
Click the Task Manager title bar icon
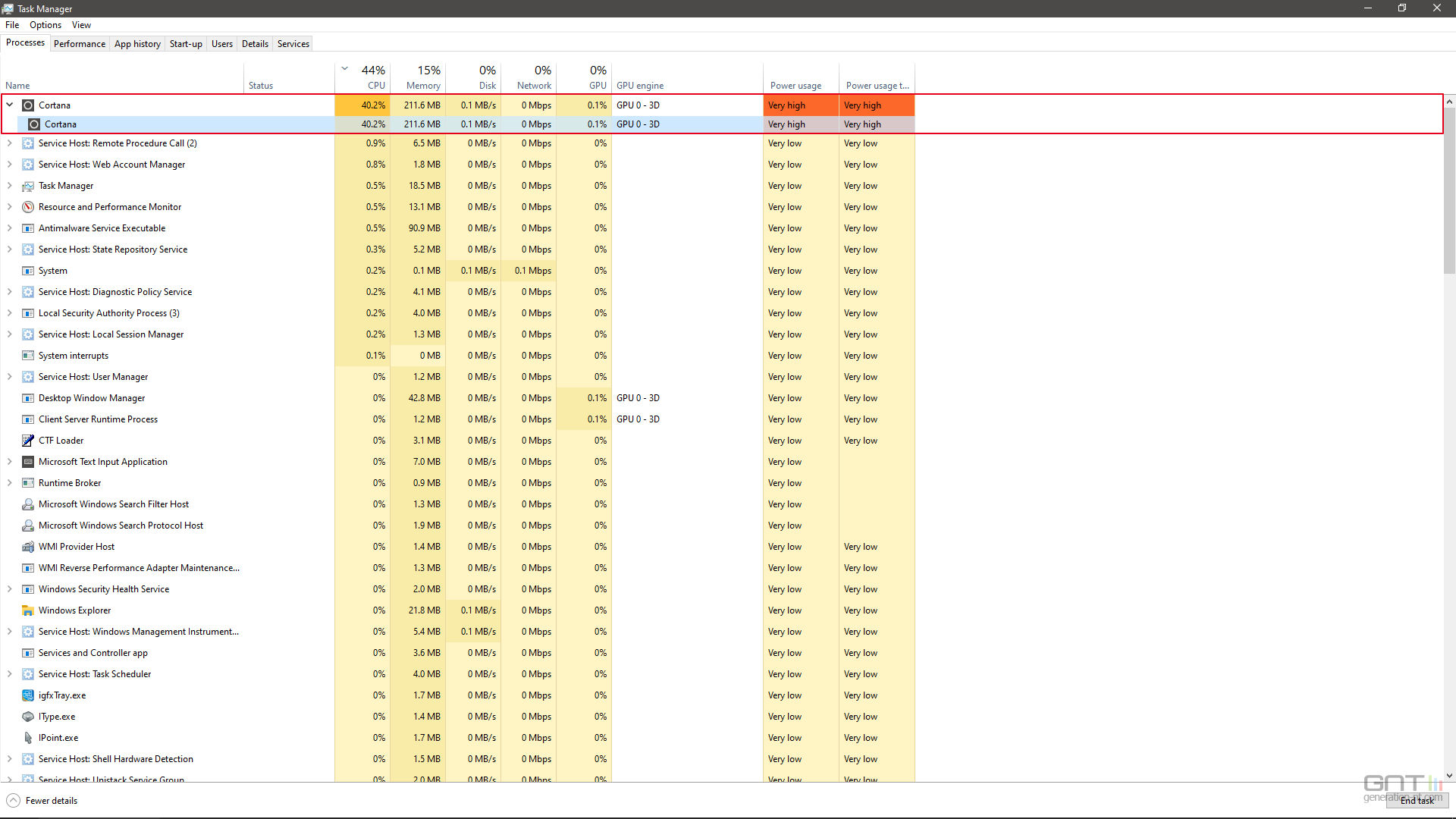coord(8,8)
